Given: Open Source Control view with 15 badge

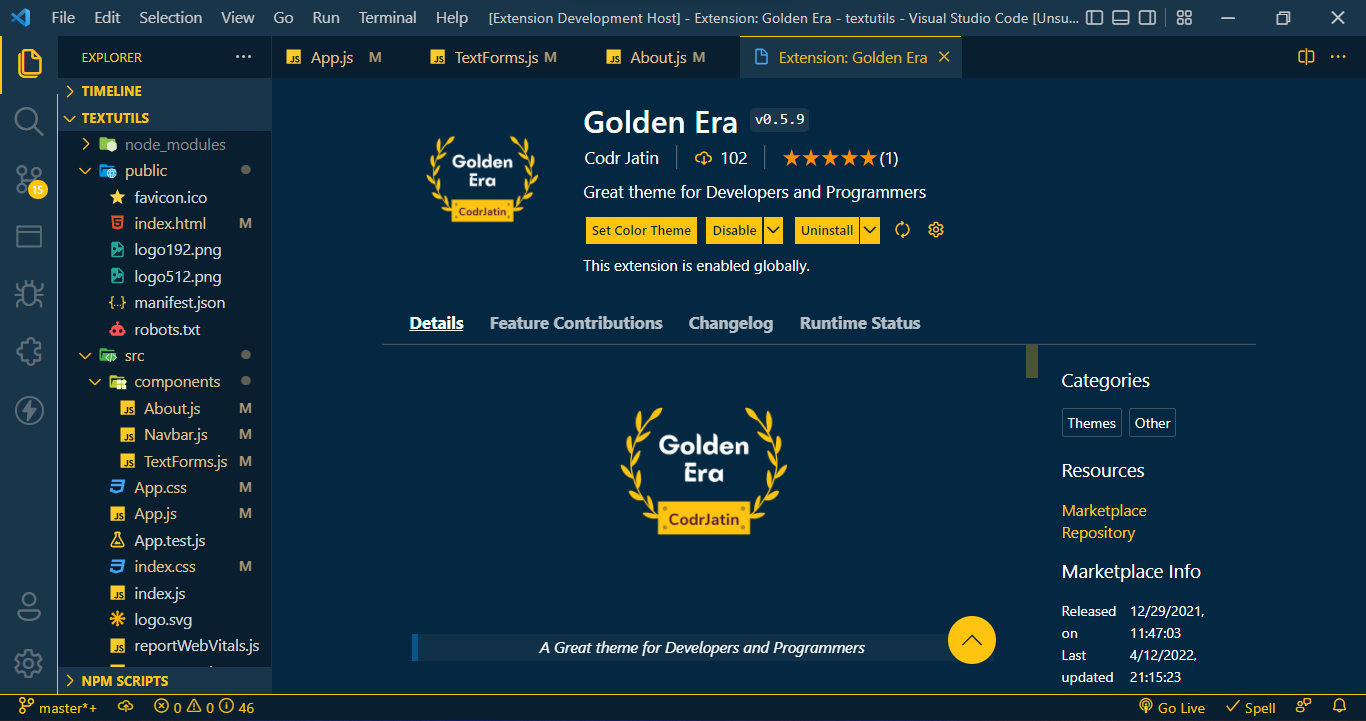Looking at the screenshot, I should coord(29,180).
